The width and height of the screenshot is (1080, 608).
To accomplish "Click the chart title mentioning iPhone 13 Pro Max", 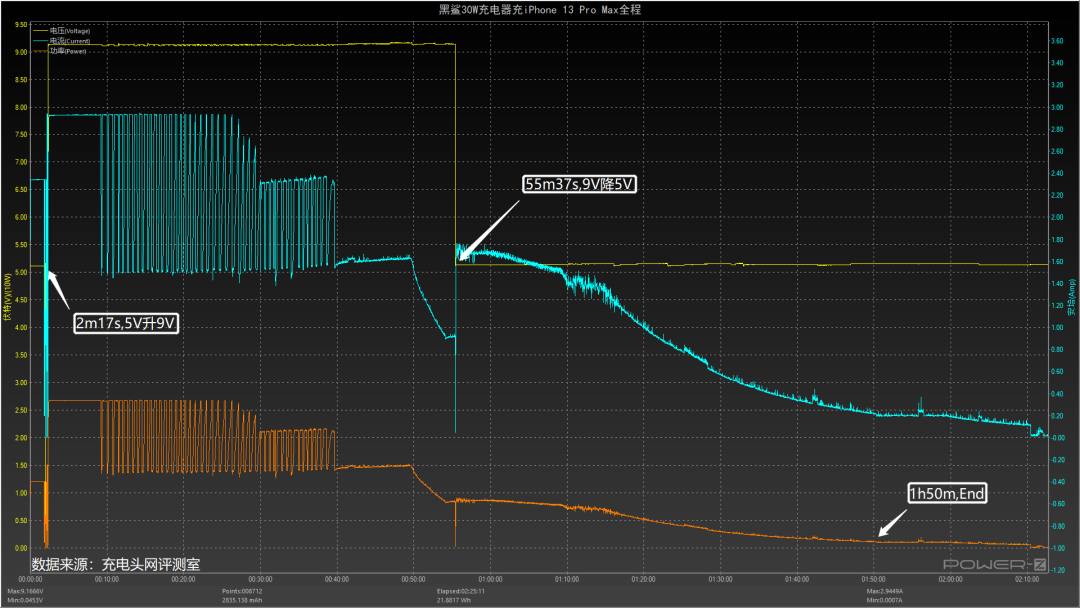I will (540, 10).
